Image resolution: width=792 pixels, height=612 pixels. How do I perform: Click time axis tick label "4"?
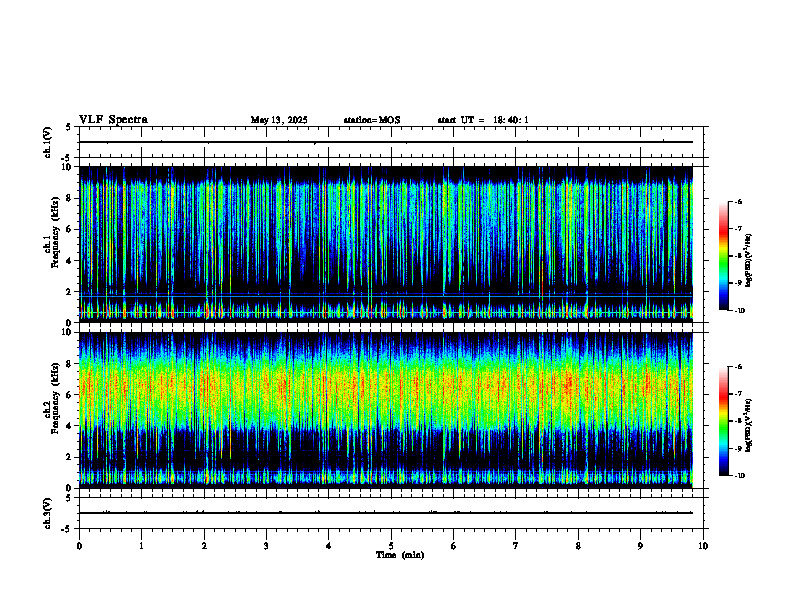coord(329,546)
